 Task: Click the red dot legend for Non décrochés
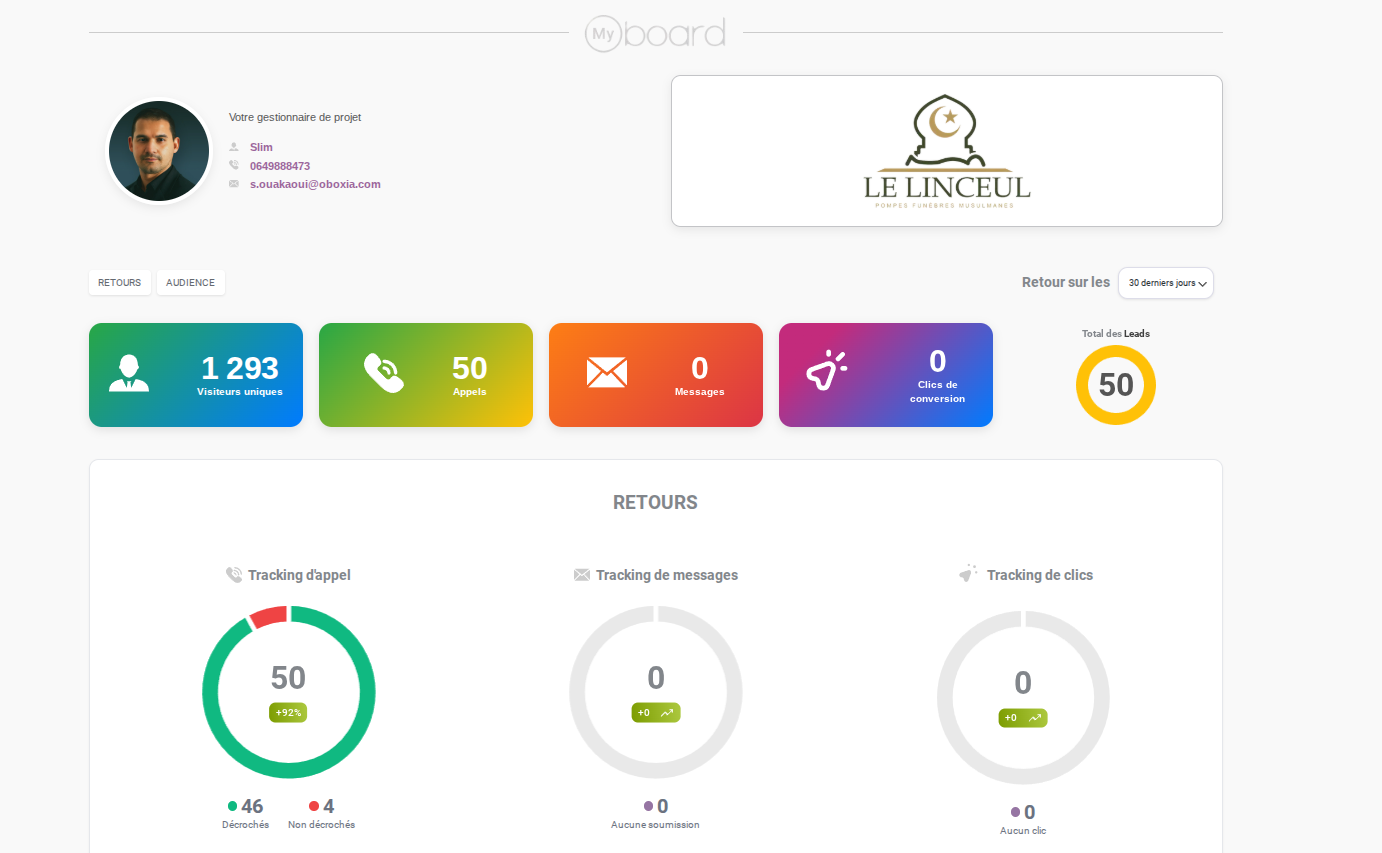[314, 806]
